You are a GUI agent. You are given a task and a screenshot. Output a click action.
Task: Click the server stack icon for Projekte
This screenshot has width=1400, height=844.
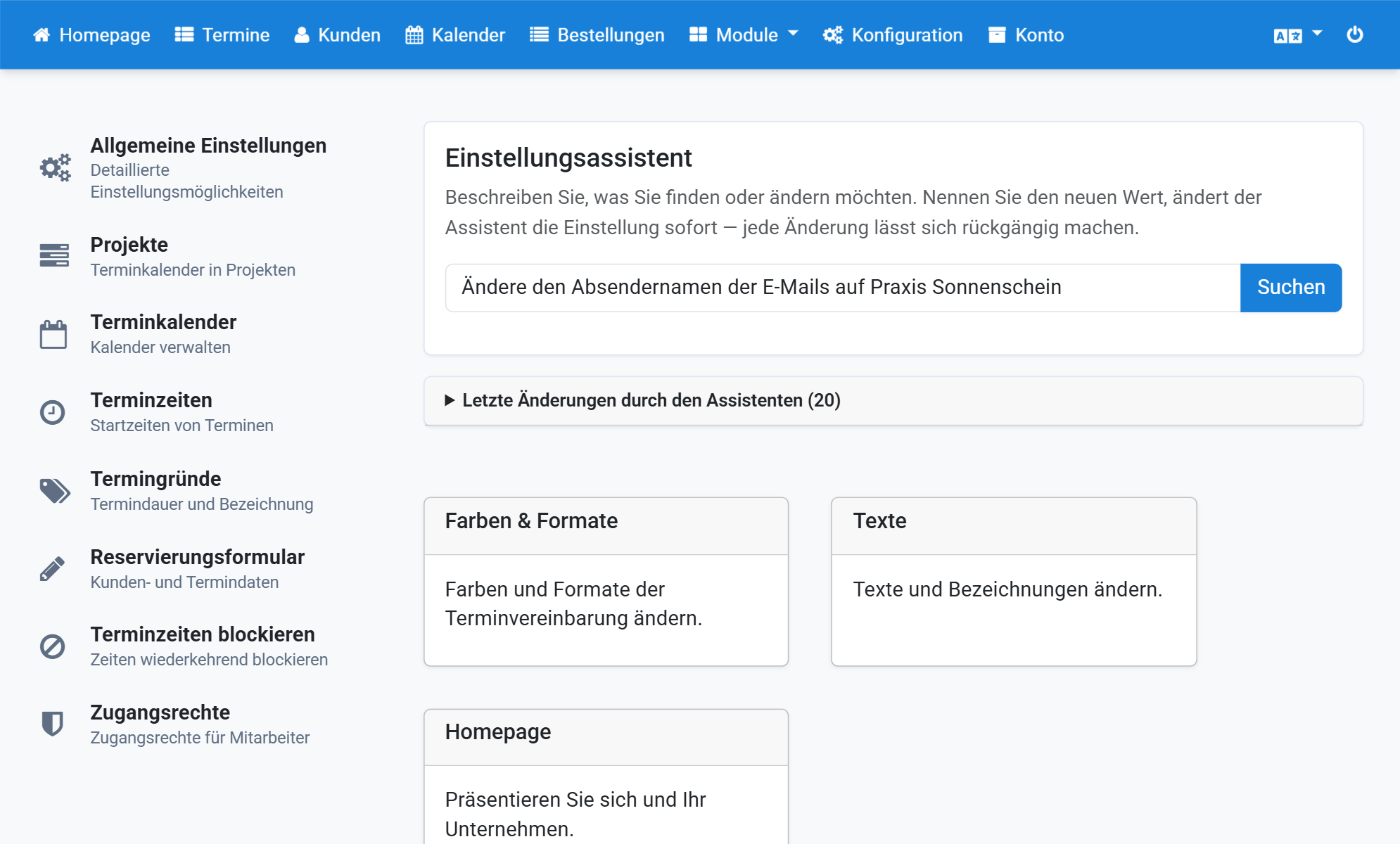(x=54, y=256)
